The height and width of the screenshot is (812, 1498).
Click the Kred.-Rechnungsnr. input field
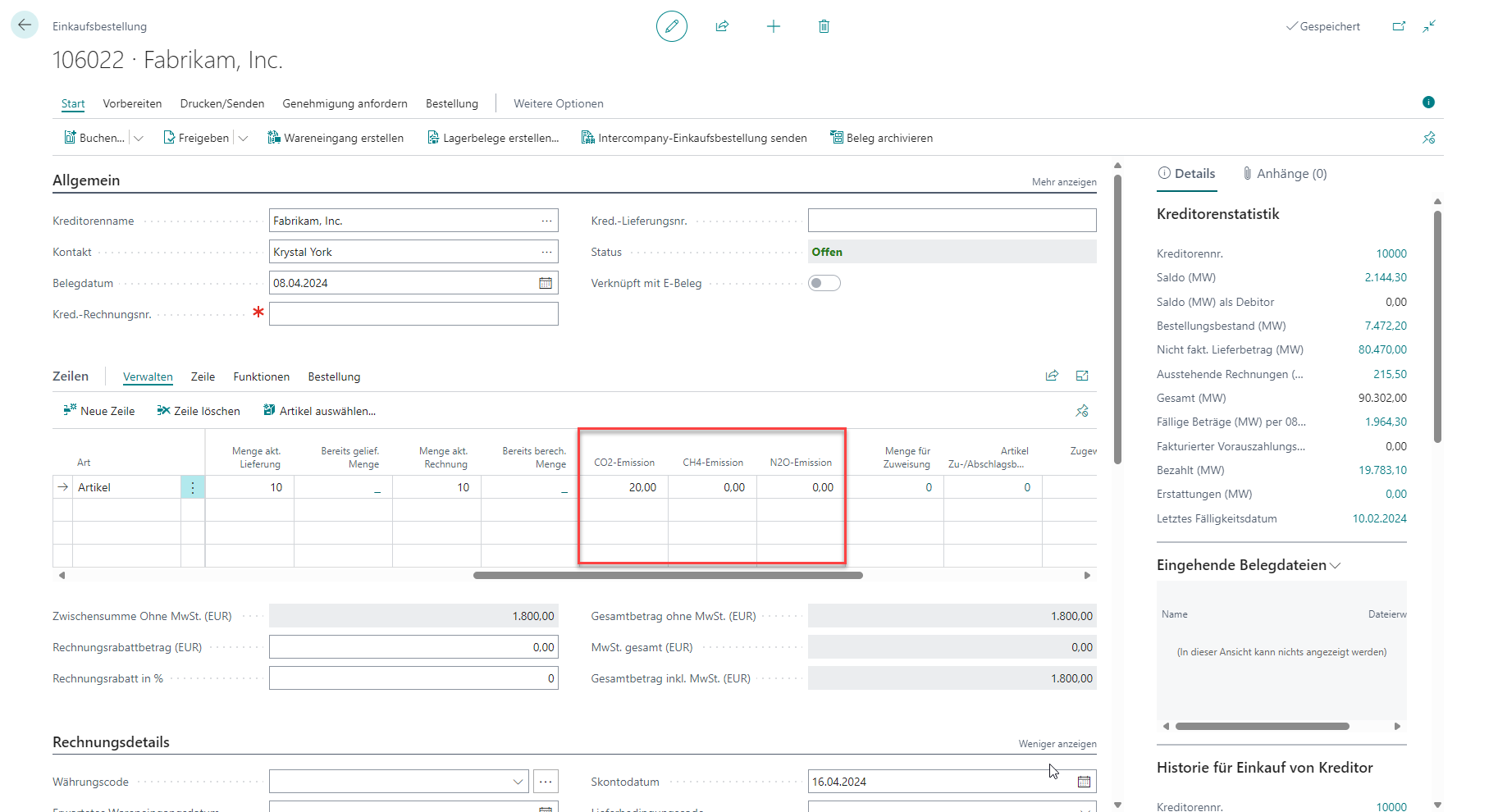coord(413,314)
